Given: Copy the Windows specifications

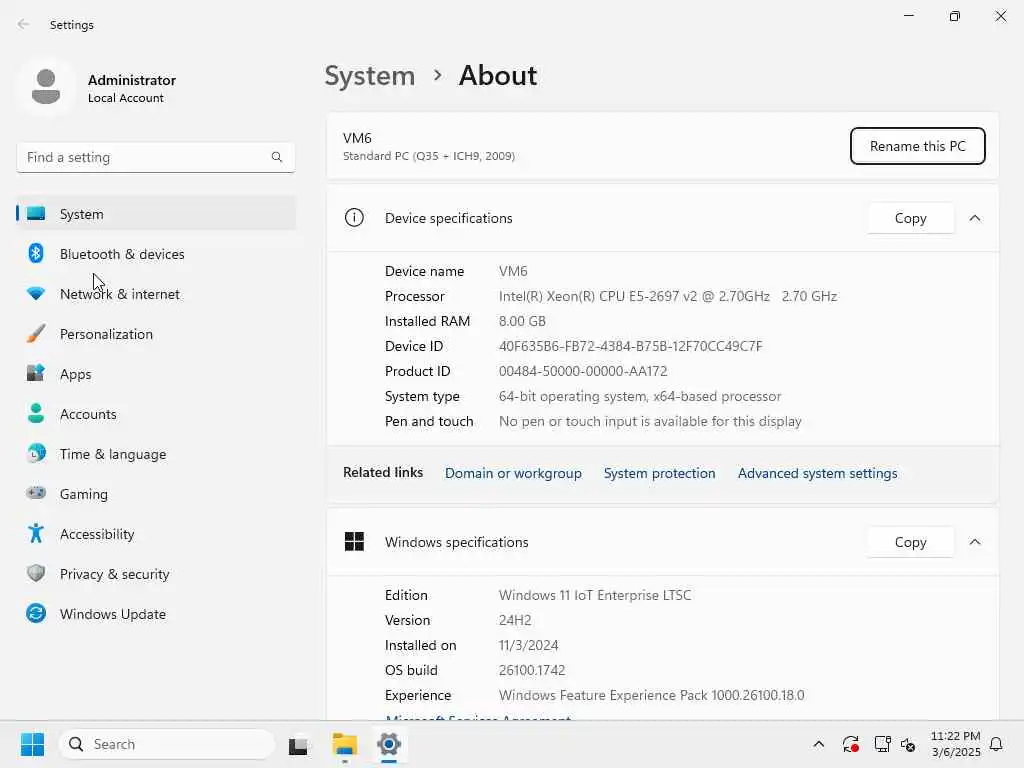Looking at the screenshot, I should point(910,542).
